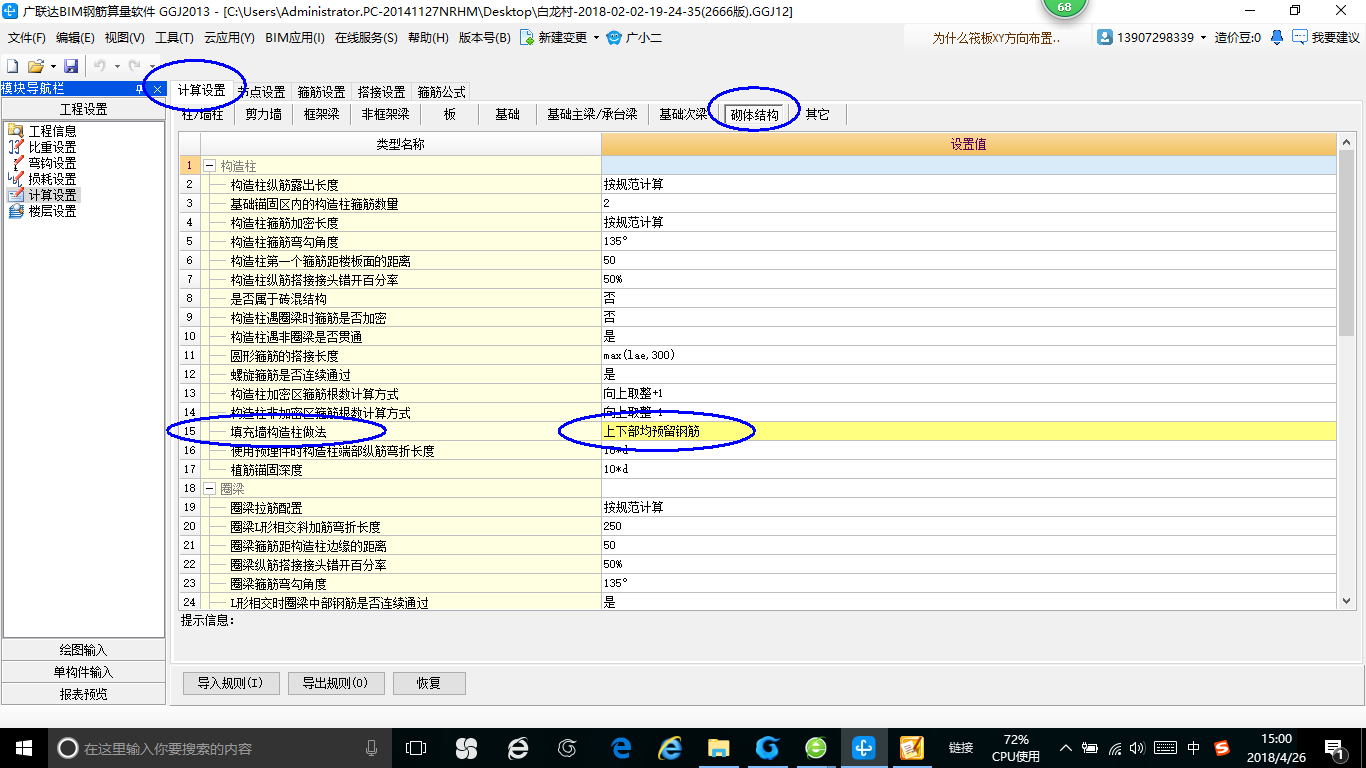Select the 板 component tab
The height and width of the screenshot is (768, 1366).
450,114
